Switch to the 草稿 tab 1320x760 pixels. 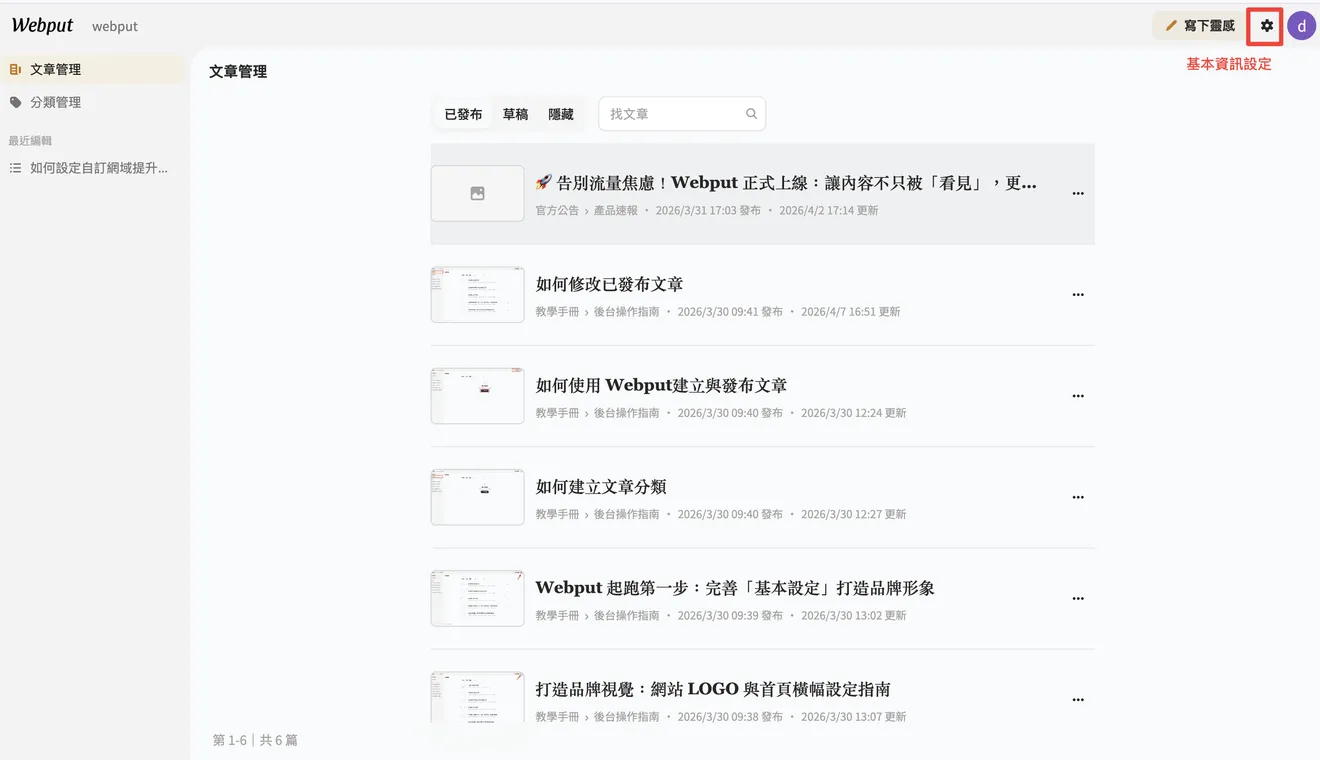click(x=515, y=114)
